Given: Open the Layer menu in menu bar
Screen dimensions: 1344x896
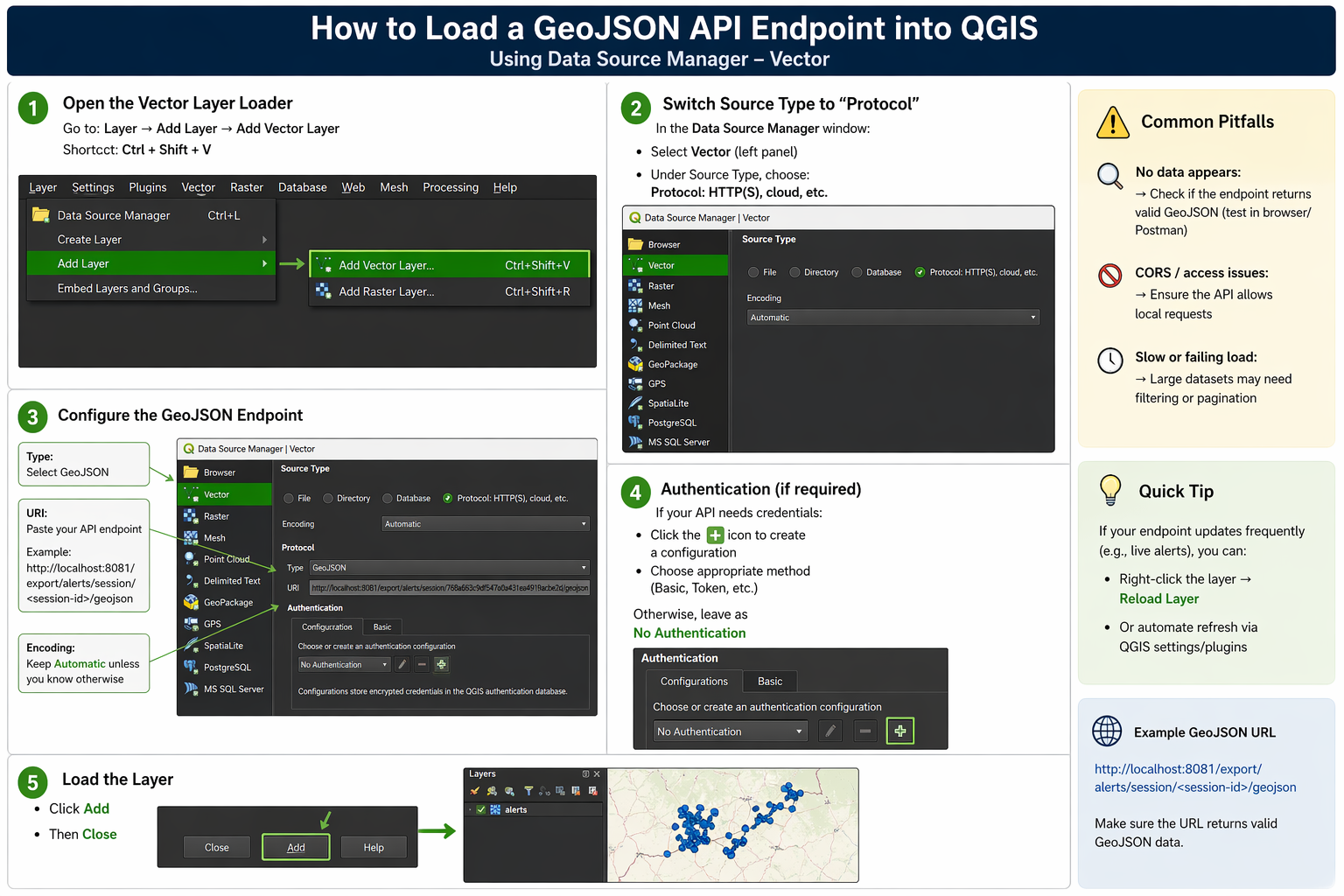Looking at the screenshot, I should (x=43, y=187).
